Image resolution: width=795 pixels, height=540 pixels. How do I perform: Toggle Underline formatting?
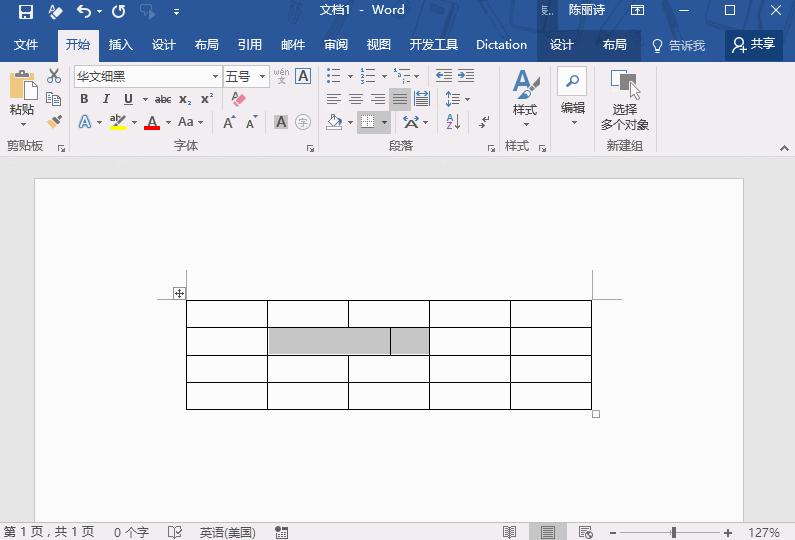[x=128, y=99]
